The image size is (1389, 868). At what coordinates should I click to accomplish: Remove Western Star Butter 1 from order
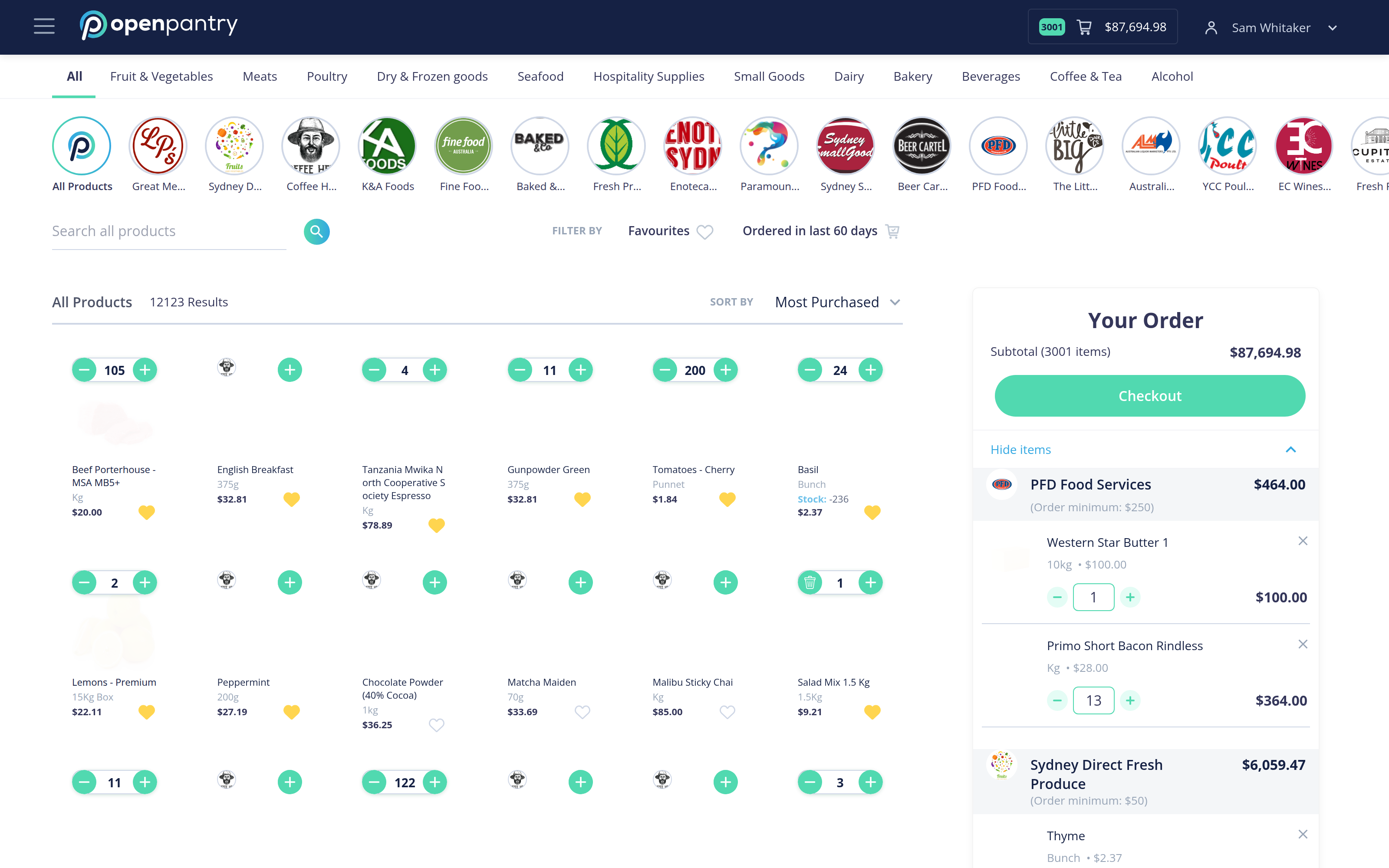[x=1303, y=541]
